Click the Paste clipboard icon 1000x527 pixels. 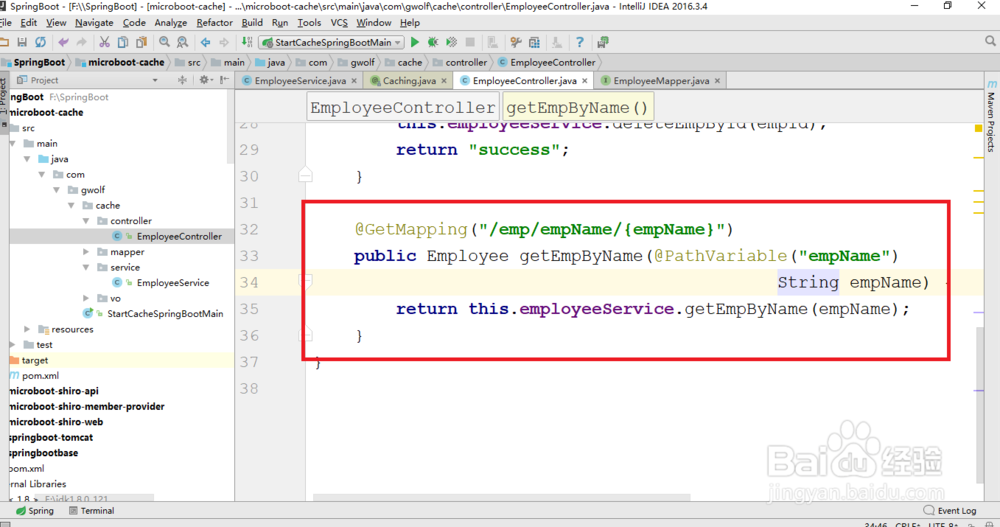(141, 42)
